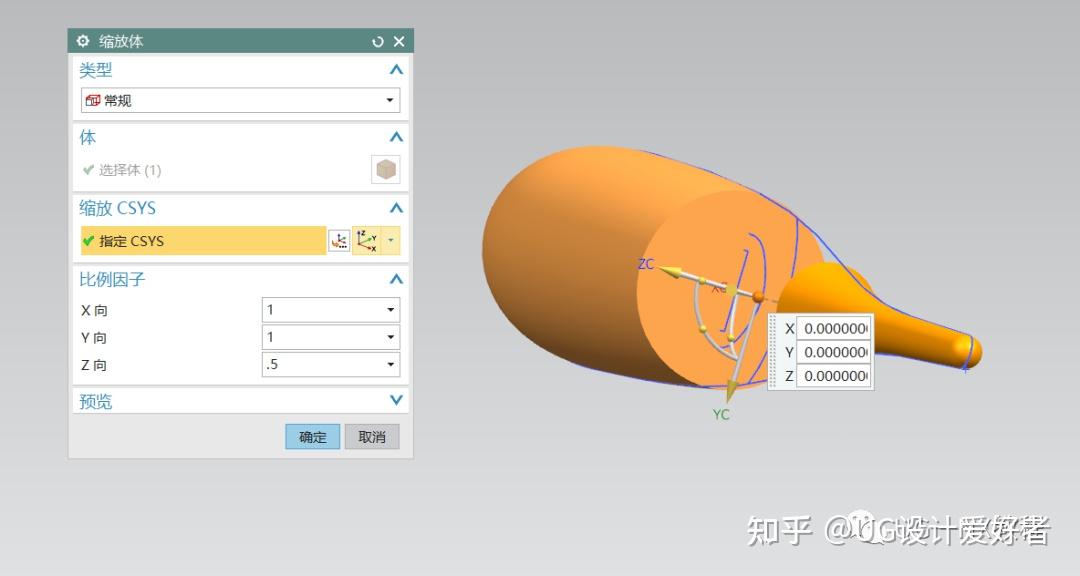Click the 确定 button
1080x576 pixels.
(313, 437)
